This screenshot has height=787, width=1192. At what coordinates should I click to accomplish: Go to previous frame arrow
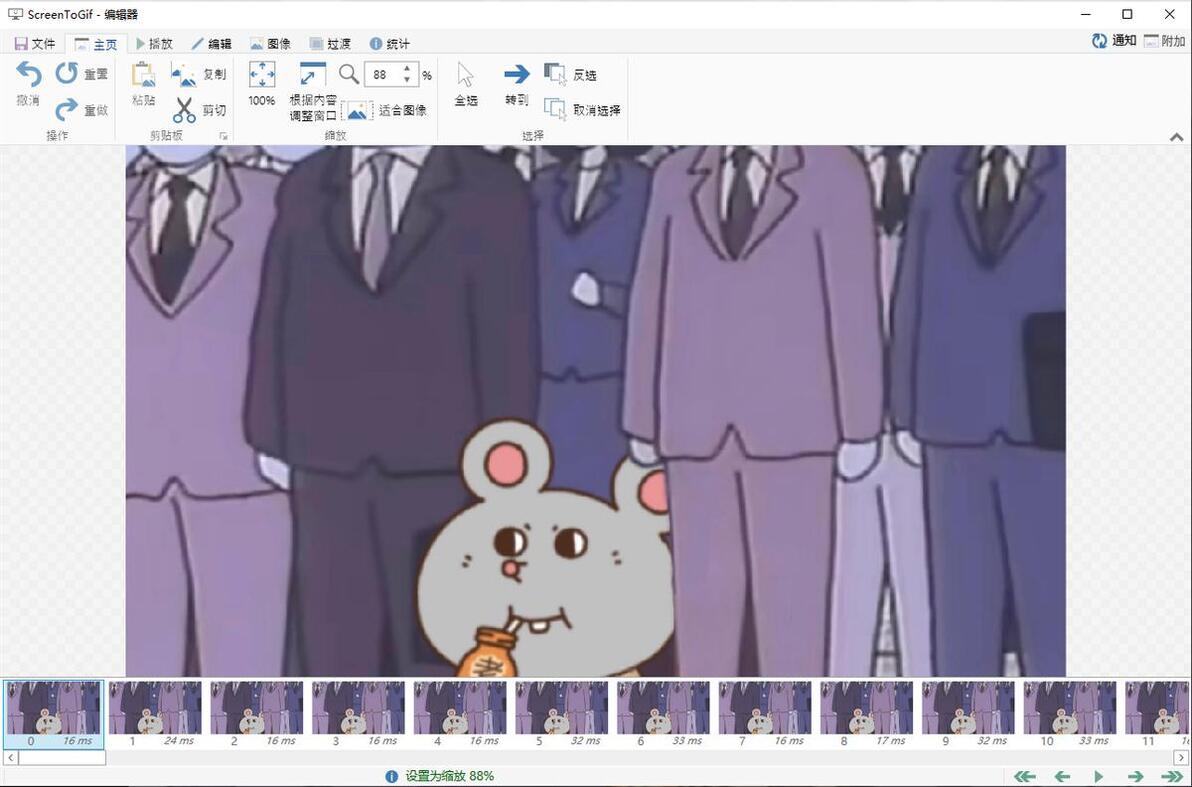click(1062, 776)
